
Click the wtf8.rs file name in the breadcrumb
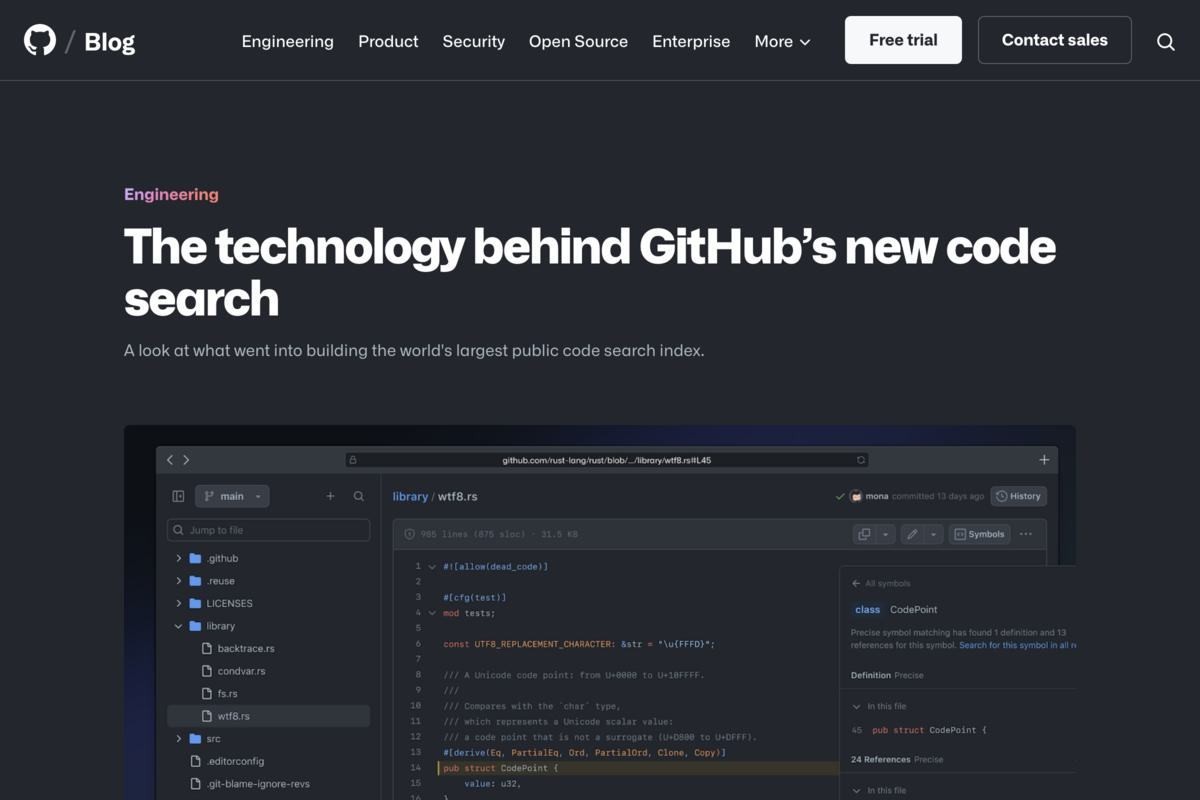(458, 496)
